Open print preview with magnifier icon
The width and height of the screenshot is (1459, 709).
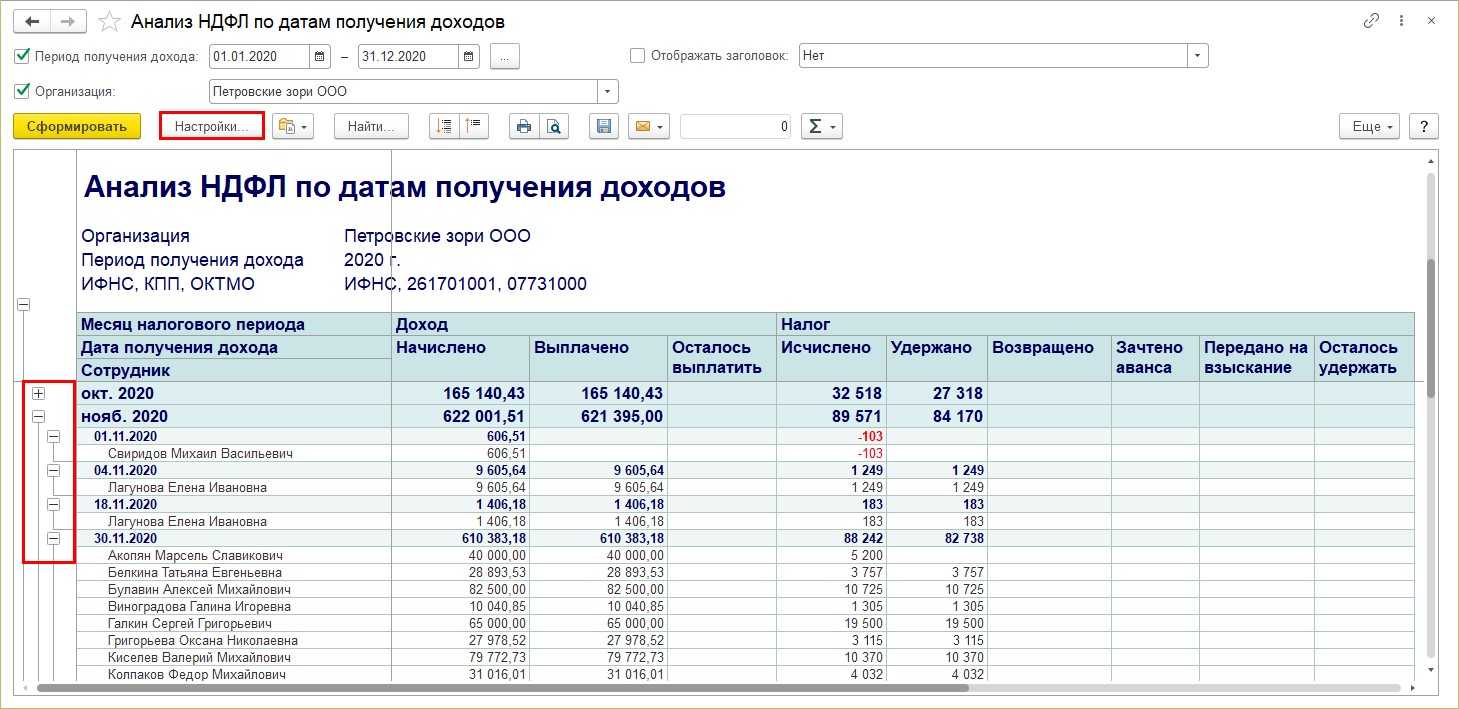(x=553, y=126)
